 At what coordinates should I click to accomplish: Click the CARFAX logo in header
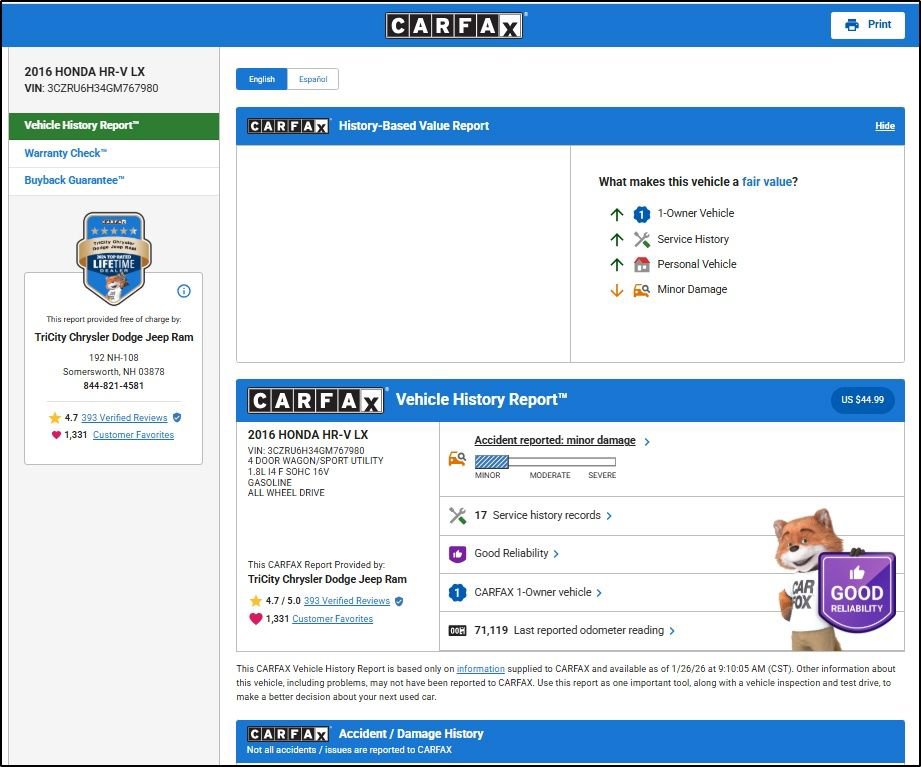click(x=454, y=26)
